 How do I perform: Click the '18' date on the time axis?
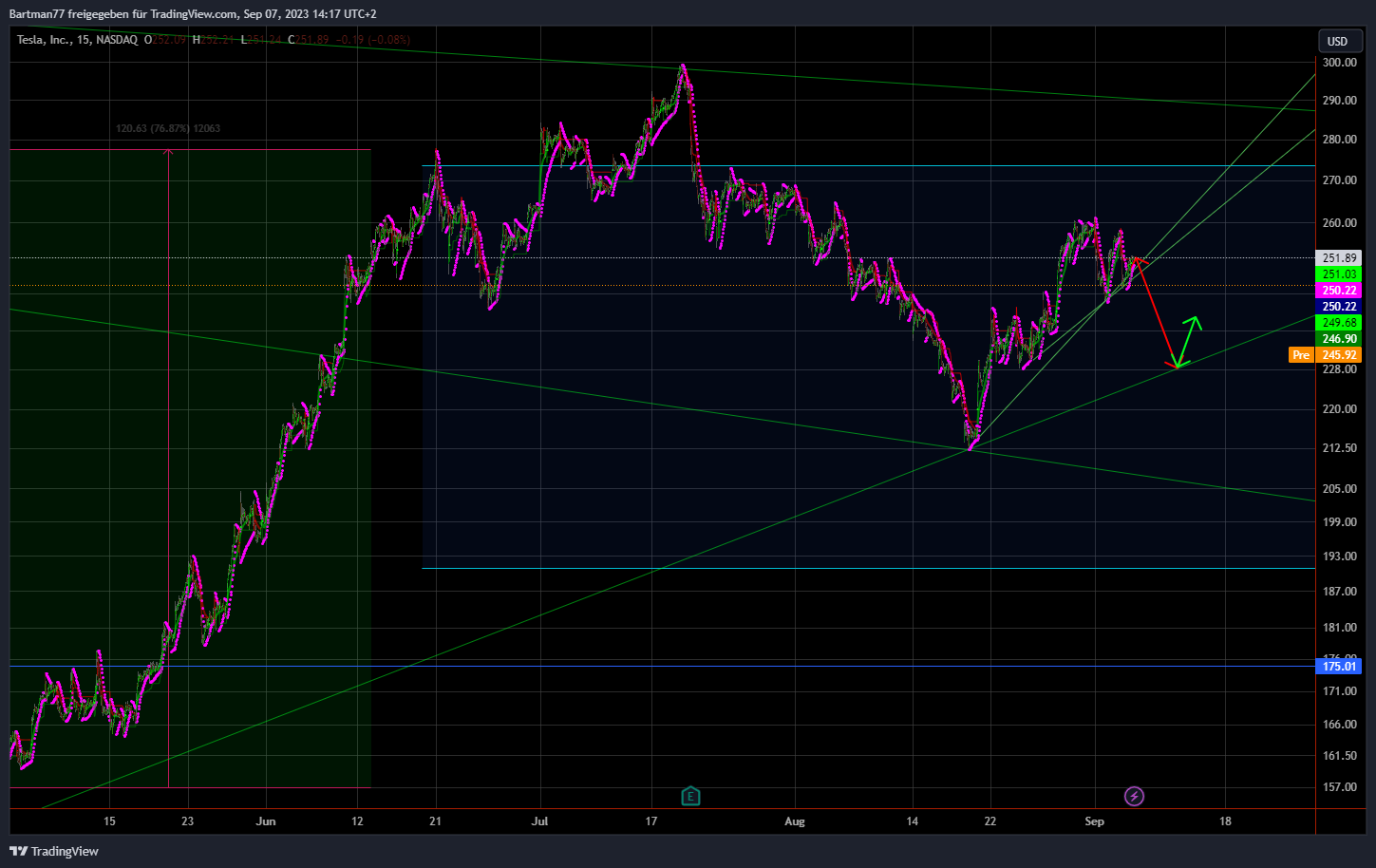[x=1225, y=821]
